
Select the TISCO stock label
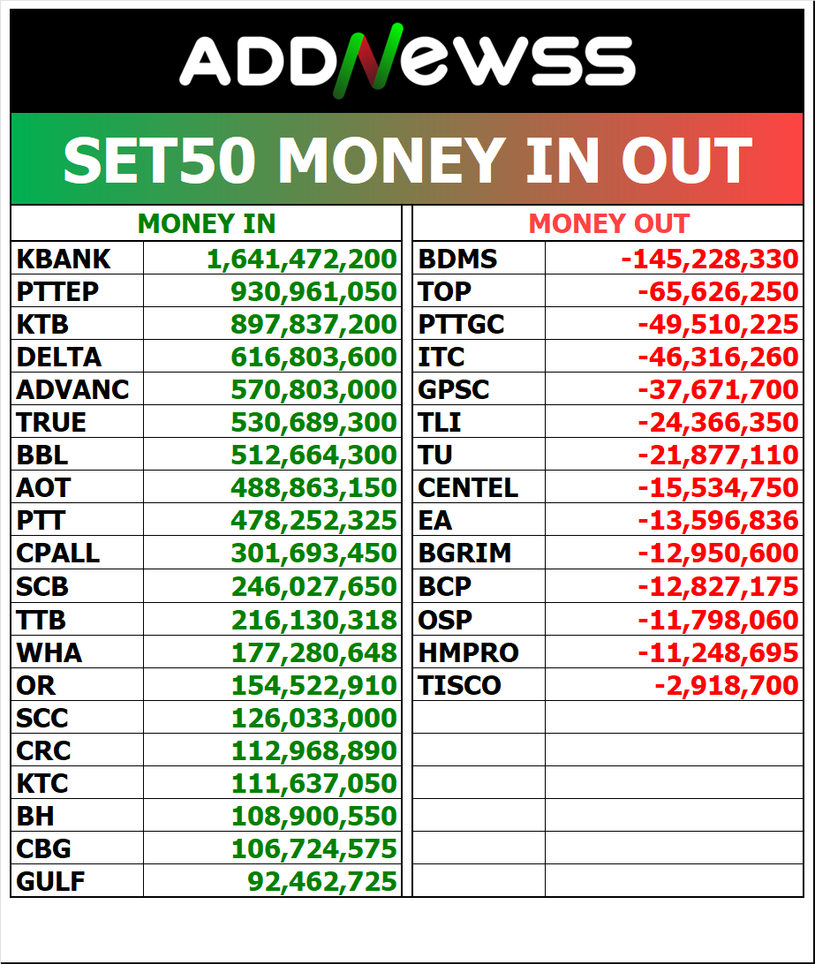coord(459,686)
